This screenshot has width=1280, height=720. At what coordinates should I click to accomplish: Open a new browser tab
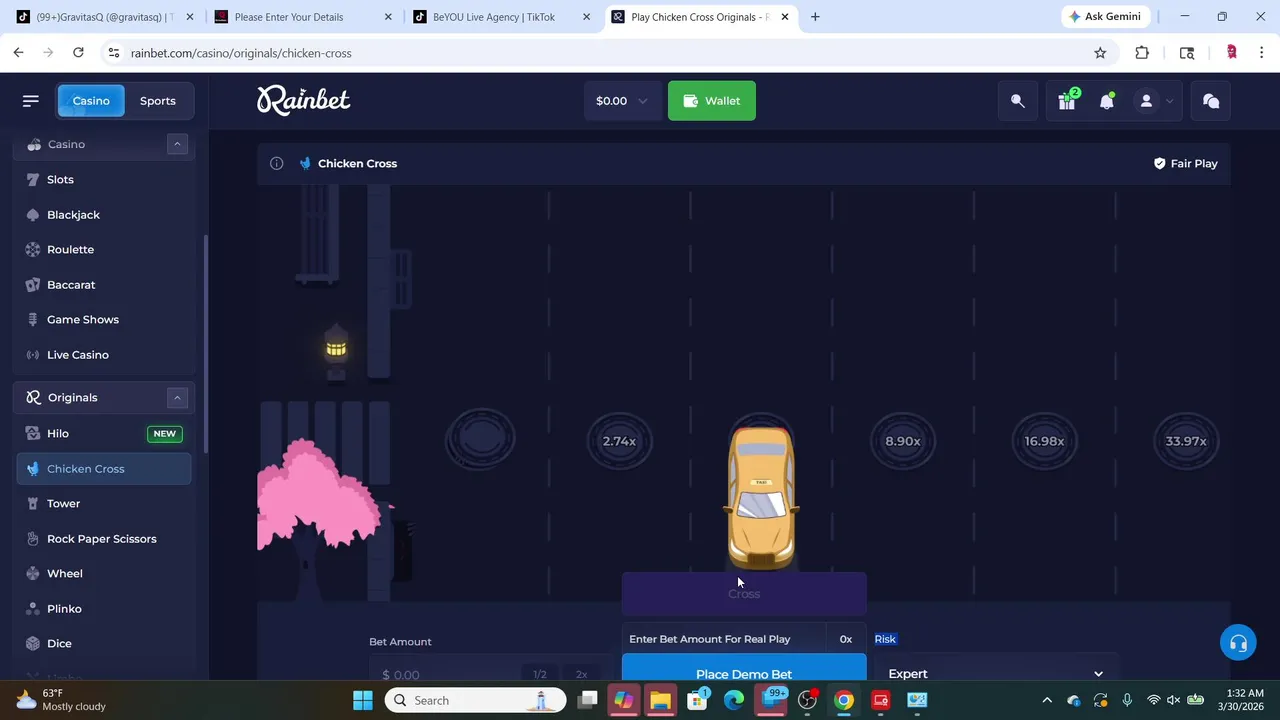click(815, 17)
